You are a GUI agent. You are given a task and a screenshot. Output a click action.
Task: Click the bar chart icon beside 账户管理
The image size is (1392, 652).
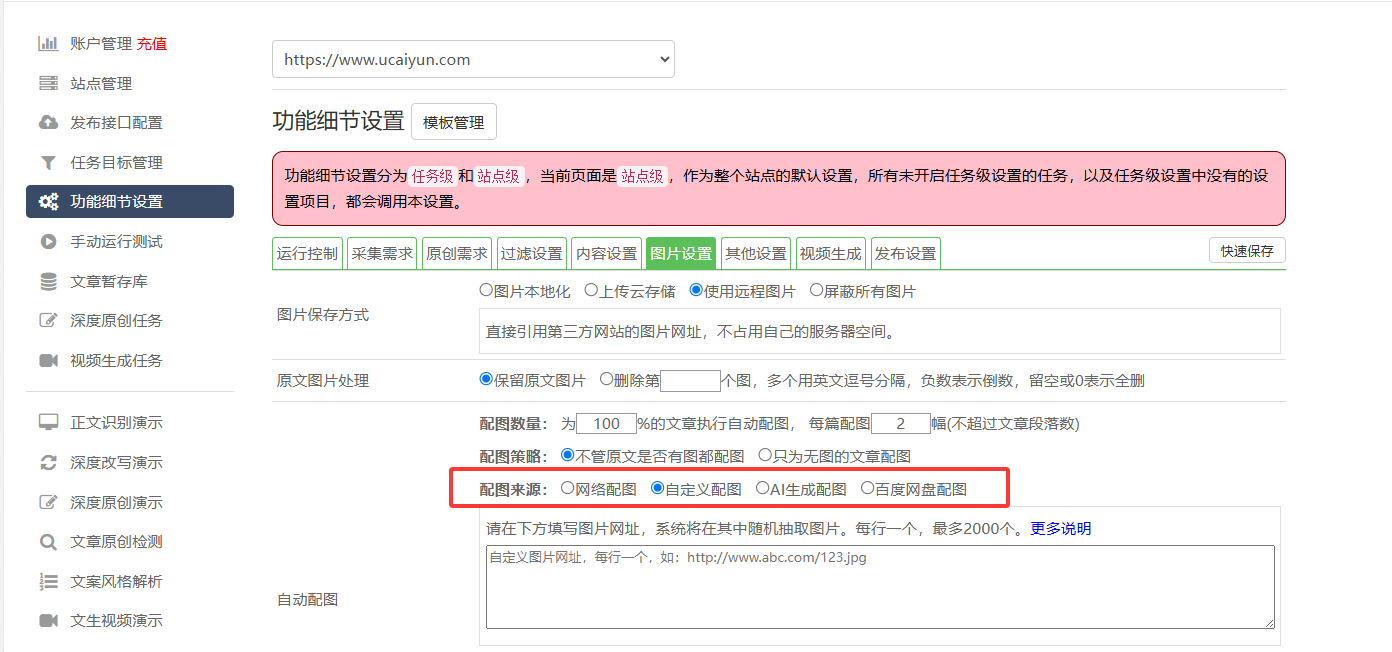coord(48,44)
